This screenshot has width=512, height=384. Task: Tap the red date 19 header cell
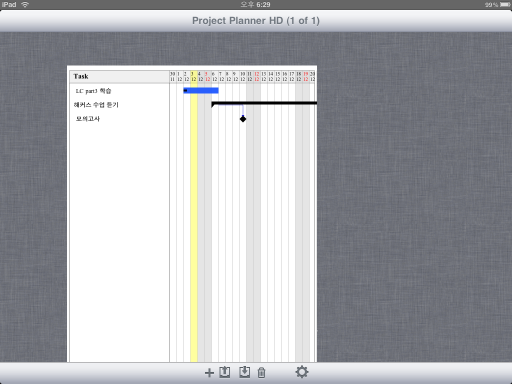coord(306,76)
